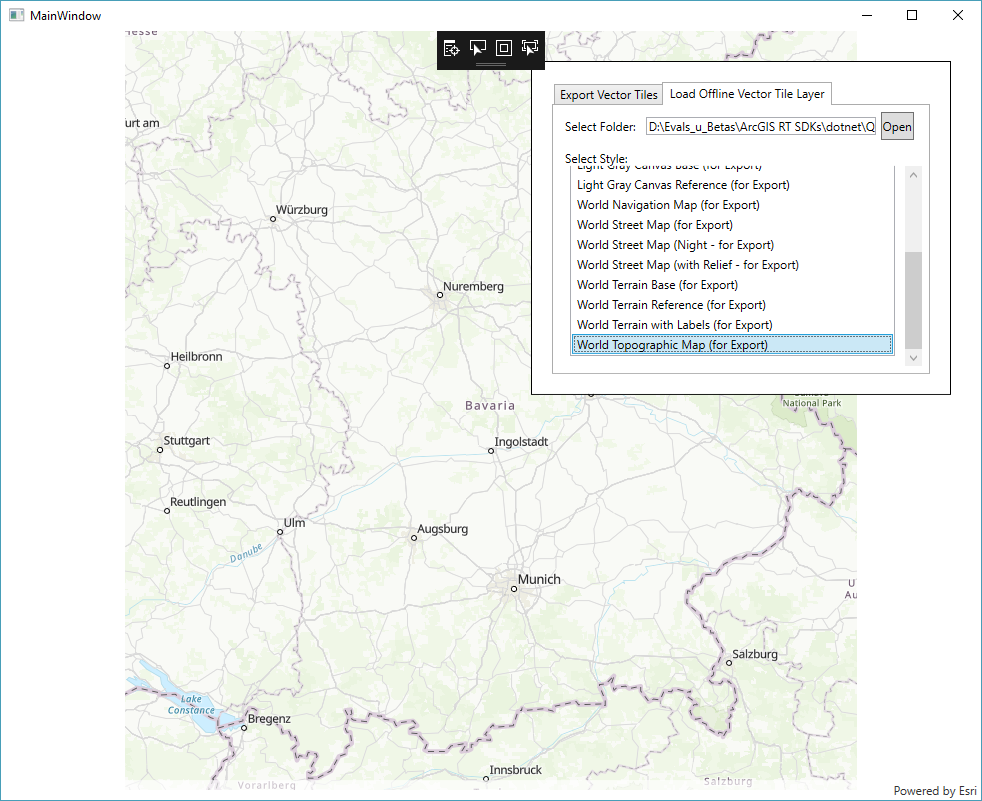The image size is (982, 801).
Task: Click the Open folder button
Action: [897, 127]
